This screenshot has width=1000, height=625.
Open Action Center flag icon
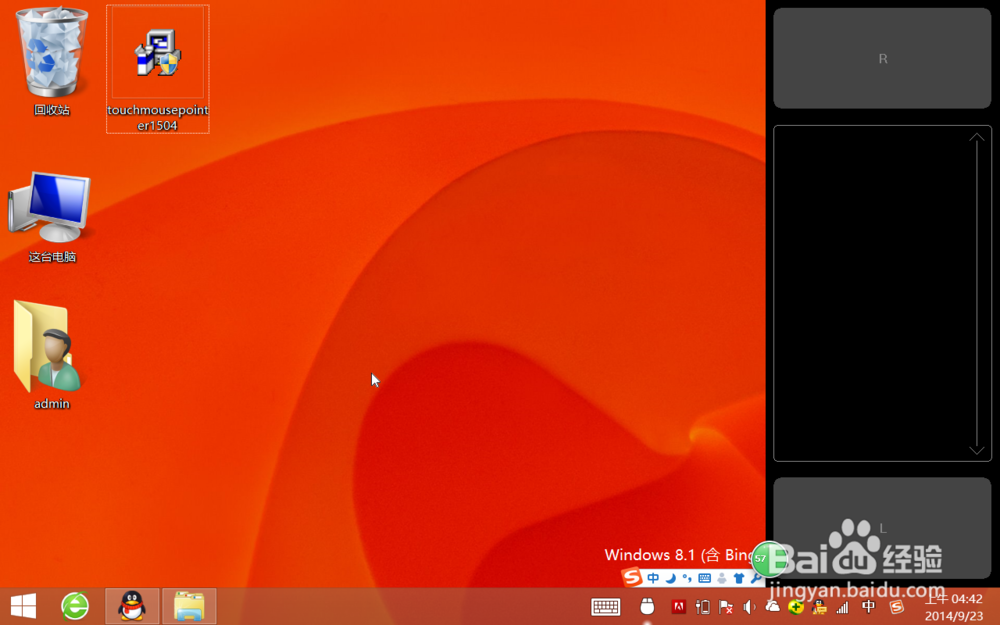[x=726, y=607]
